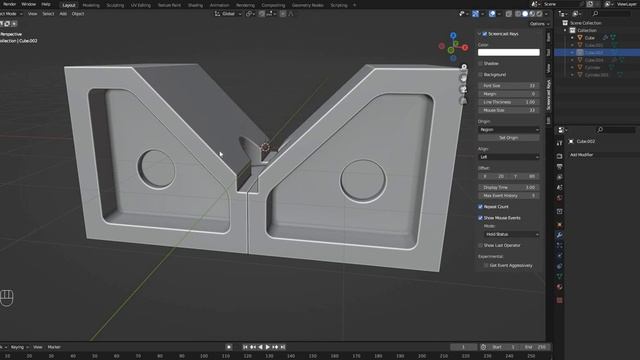Screen dimensions: 640x360
Task: Open the Object Mode dropdown
Action: (x=11, y=14)
